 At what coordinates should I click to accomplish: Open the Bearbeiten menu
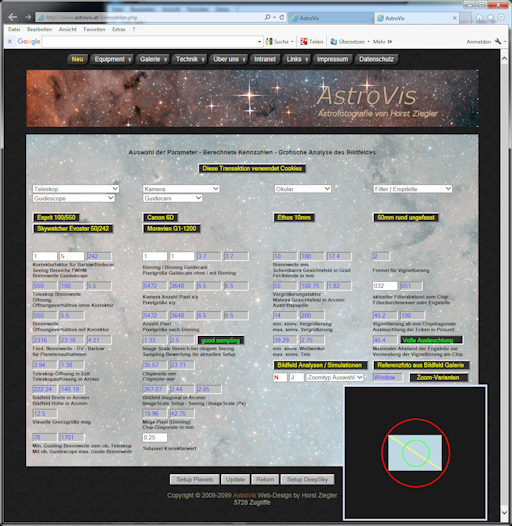(39, 30)
